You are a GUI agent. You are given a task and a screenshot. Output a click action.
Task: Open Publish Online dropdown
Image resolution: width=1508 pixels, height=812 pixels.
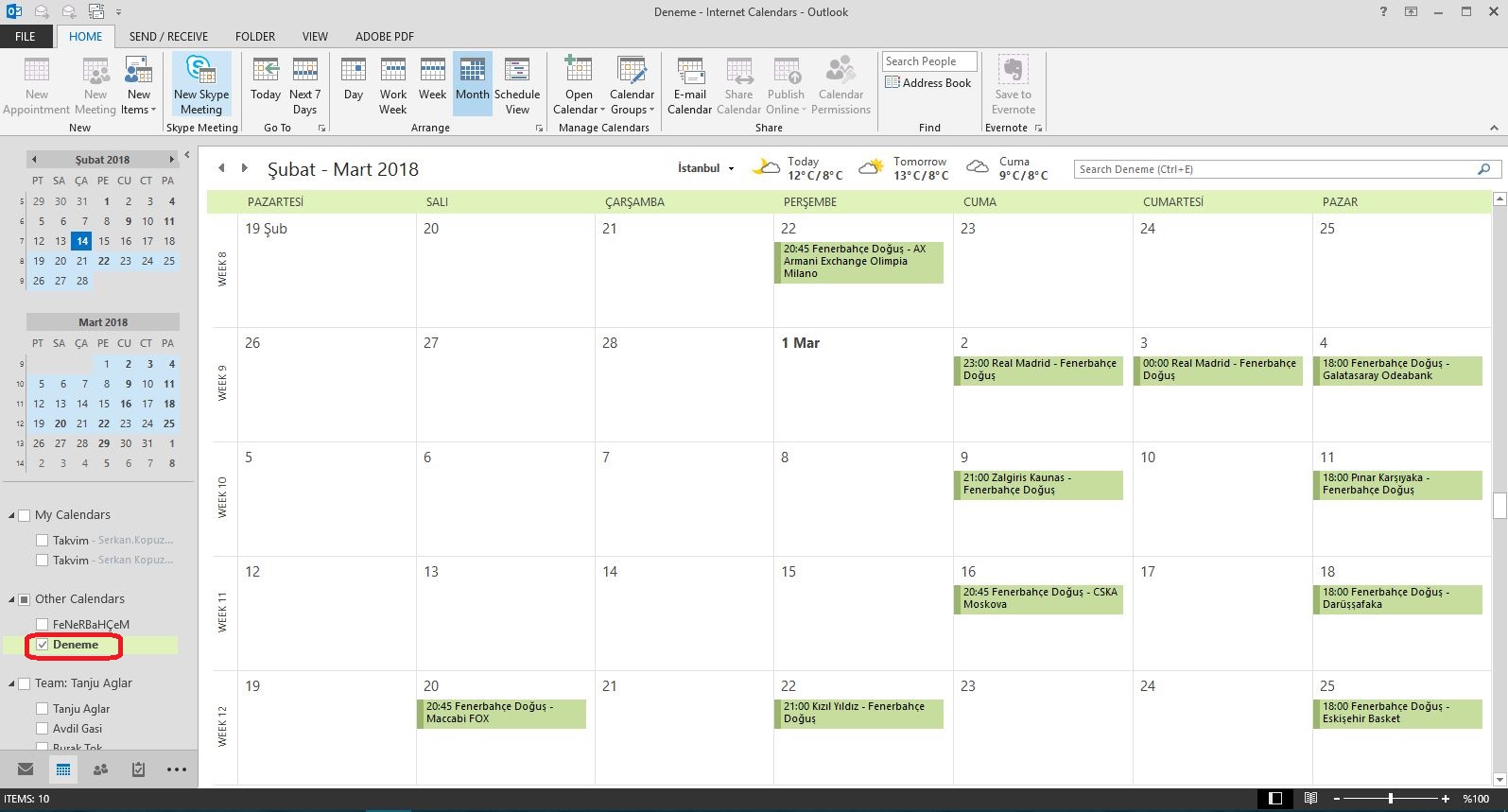786,85
